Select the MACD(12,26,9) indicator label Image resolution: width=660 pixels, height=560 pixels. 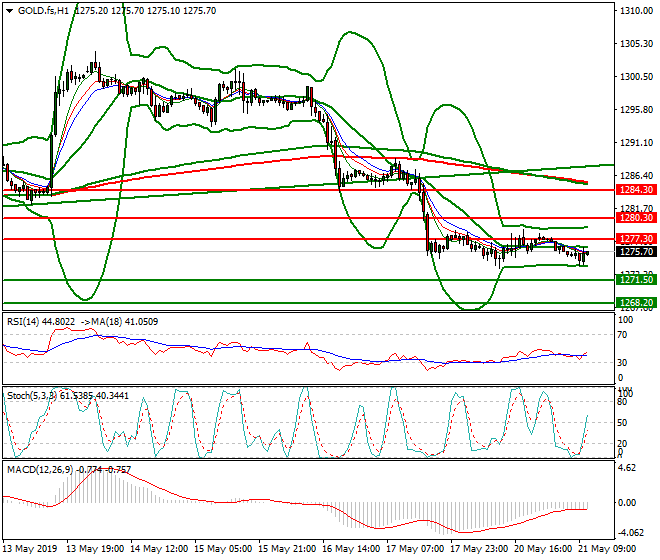point(69,469)
